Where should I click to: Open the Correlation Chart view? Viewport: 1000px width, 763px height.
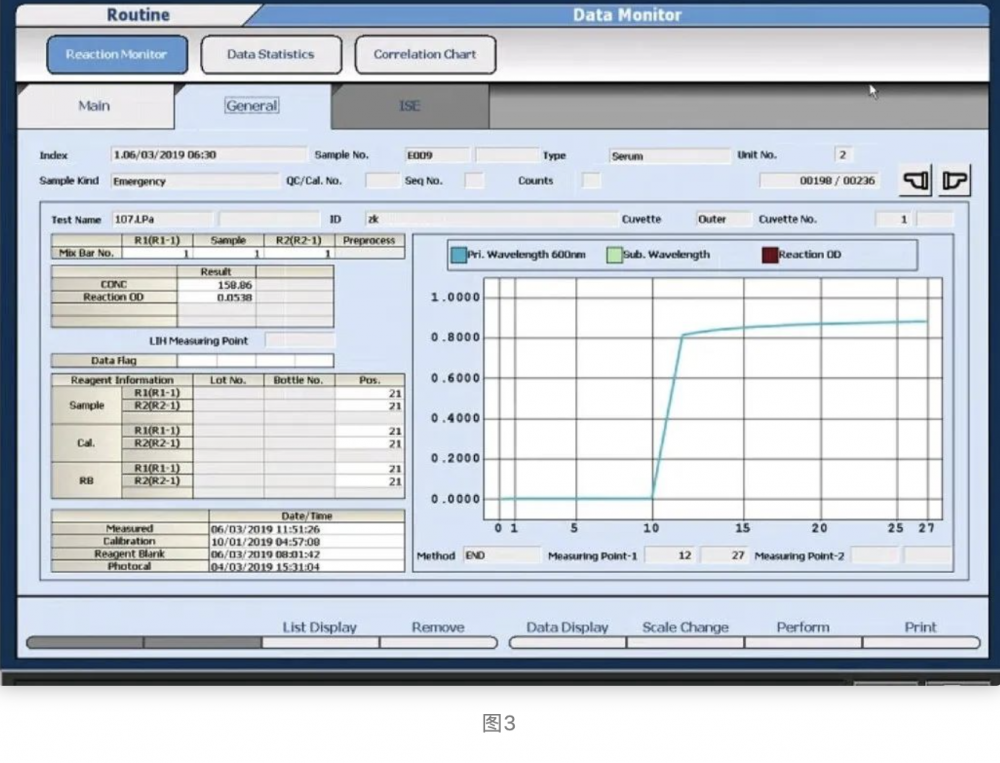tap(425, 55)
